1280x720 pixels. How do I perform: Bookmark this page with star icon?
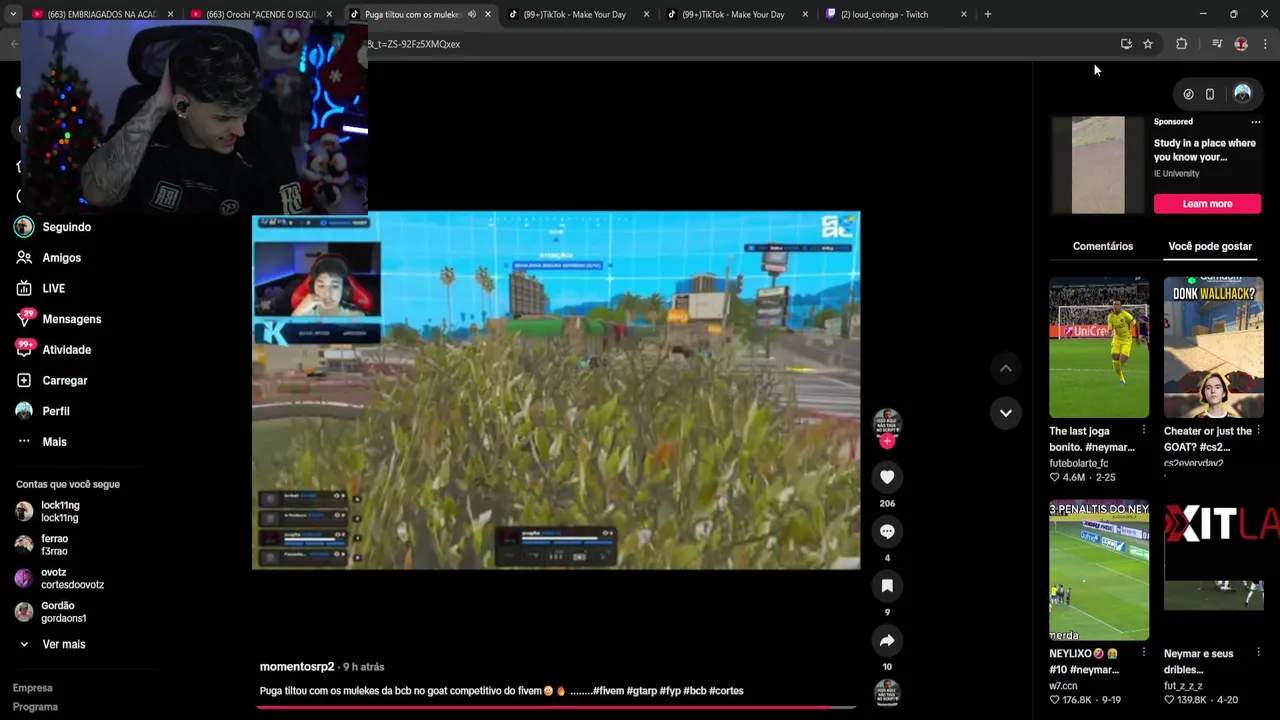1148,44
